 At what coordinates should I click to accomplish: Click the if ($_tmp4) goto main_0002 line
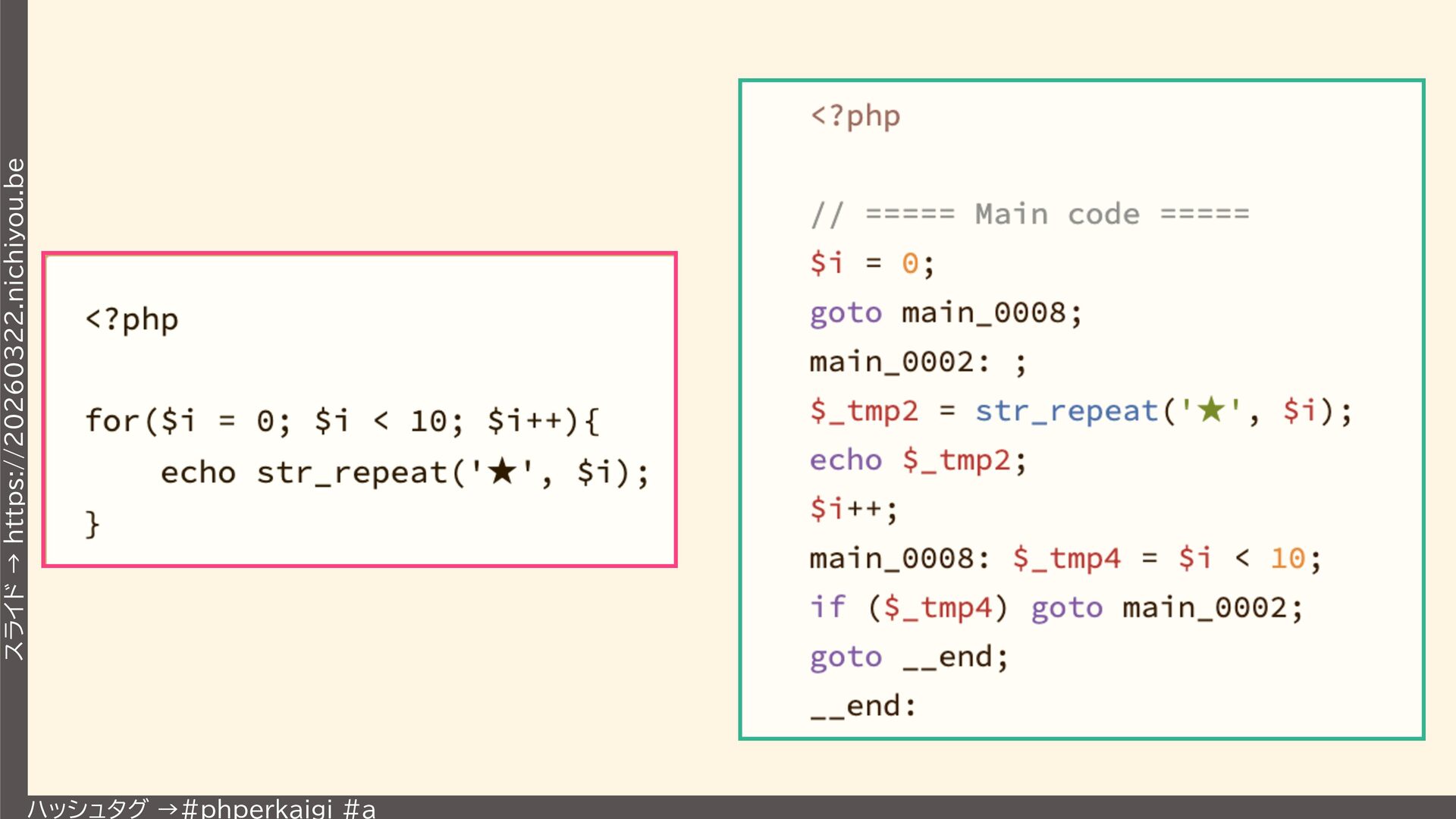[1056, 607]
